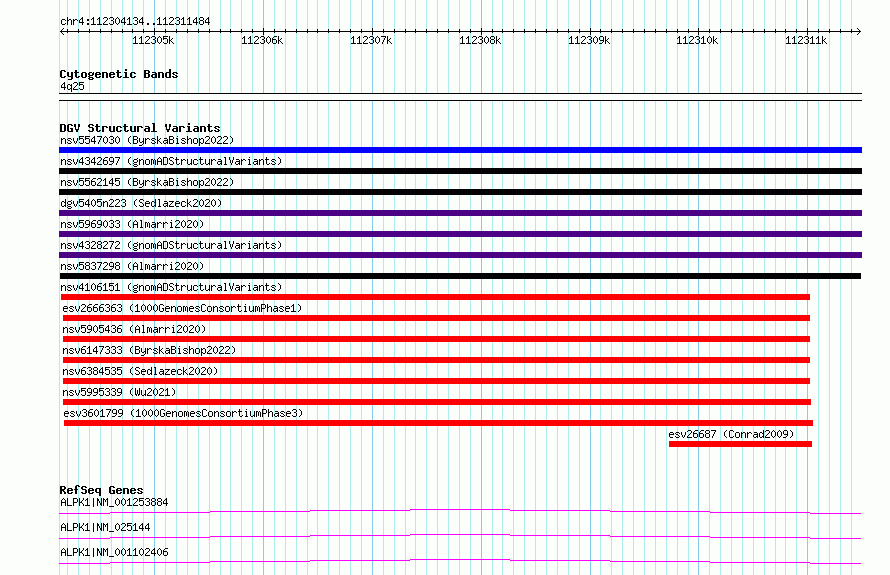Click the 112308k ruler tick label
The height and width of the screenshot is (575, 890).
[x=480, y=40]
